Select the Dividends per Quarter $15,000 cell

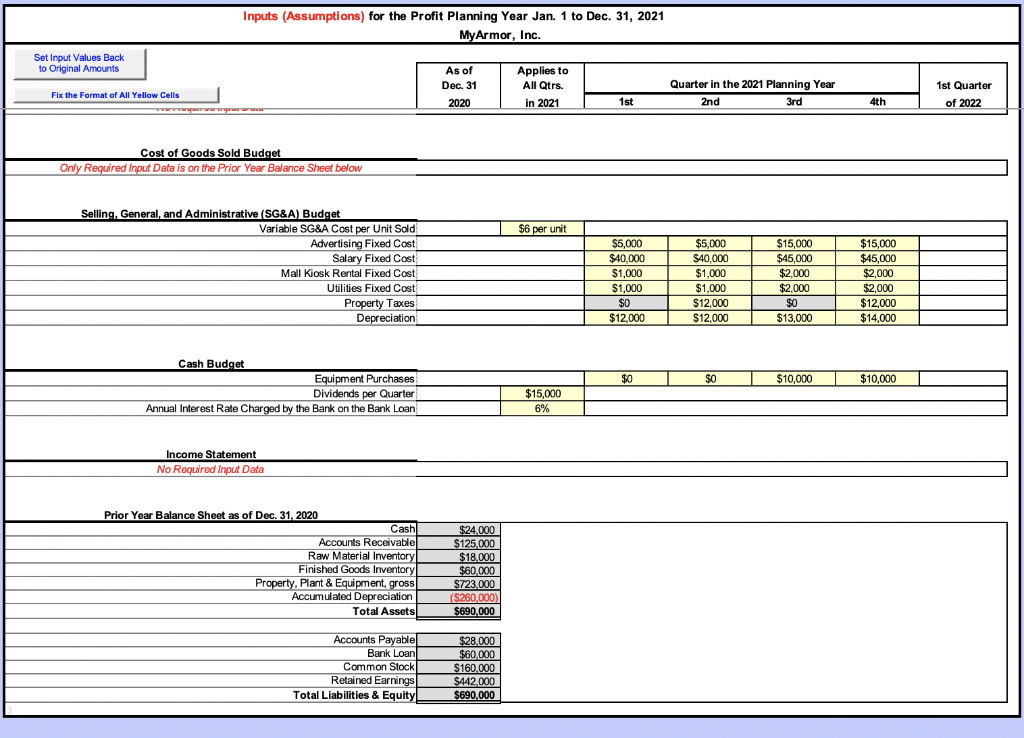[x=541, y=393]
